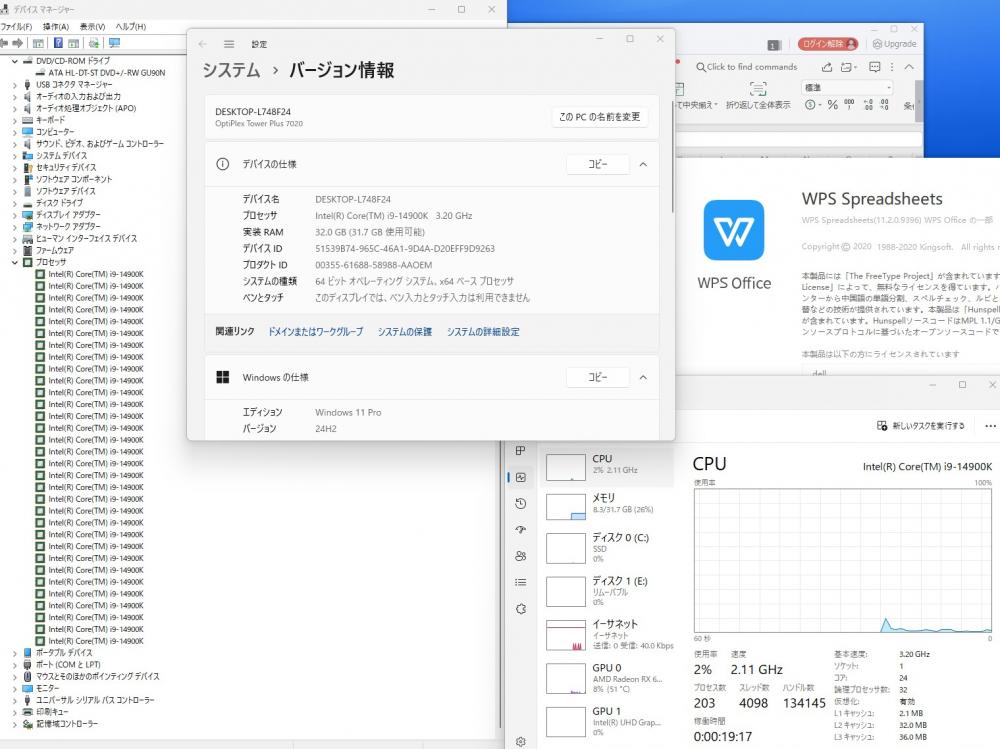Open the 操作(A) menu in Device Manager

point(55,27)
